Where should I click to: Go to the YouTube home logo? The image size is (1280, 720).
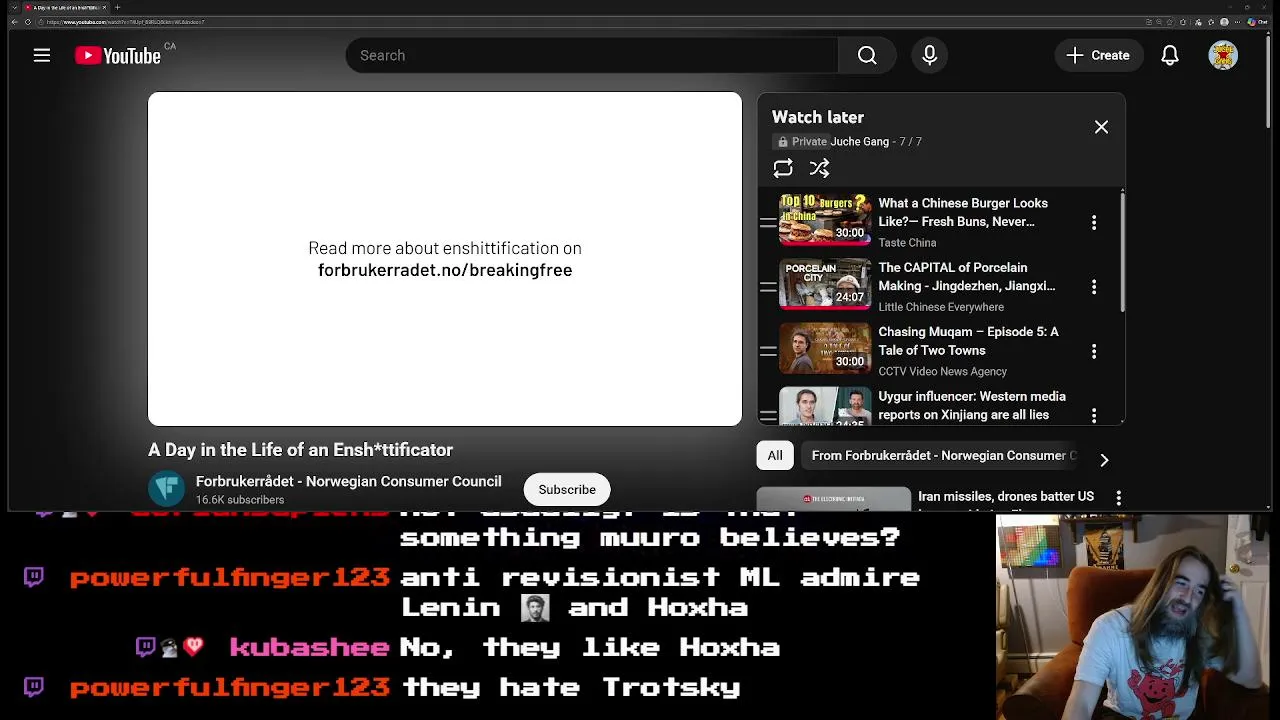coord(118,56)
